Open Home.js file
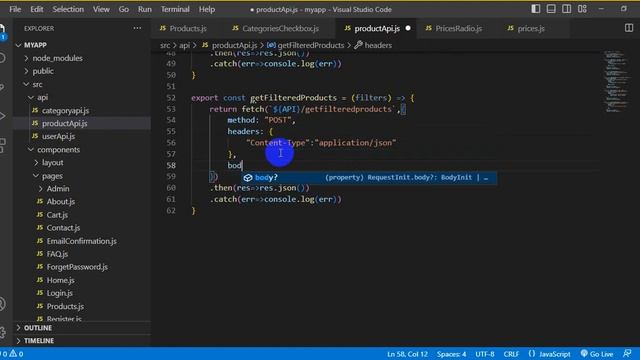The width and height of the screenshot is (640, 360). [x=60, y=280]
